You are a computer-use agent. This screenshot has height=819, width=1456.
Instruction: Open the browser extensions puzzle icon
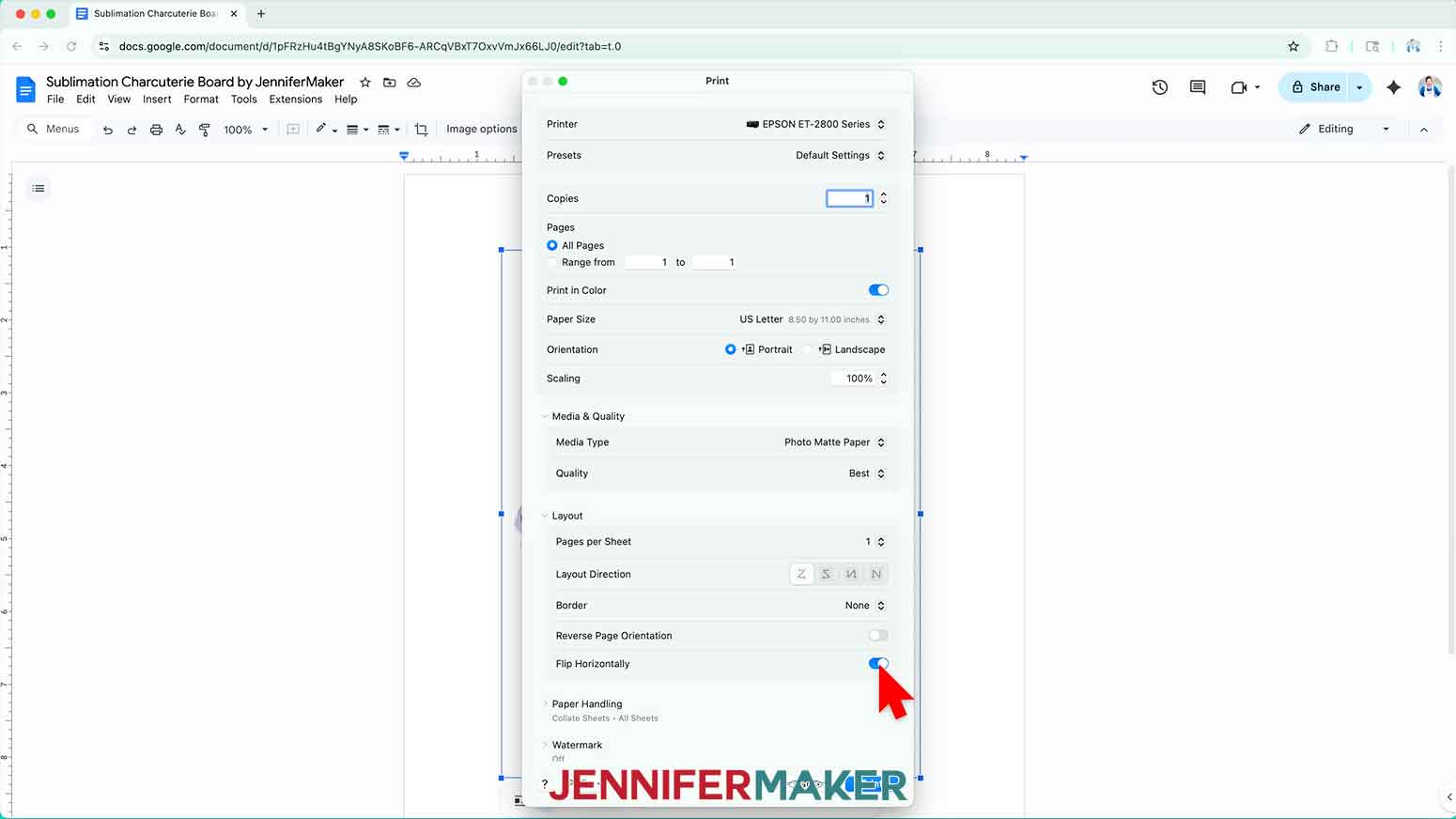click(x=1332, y=46)
